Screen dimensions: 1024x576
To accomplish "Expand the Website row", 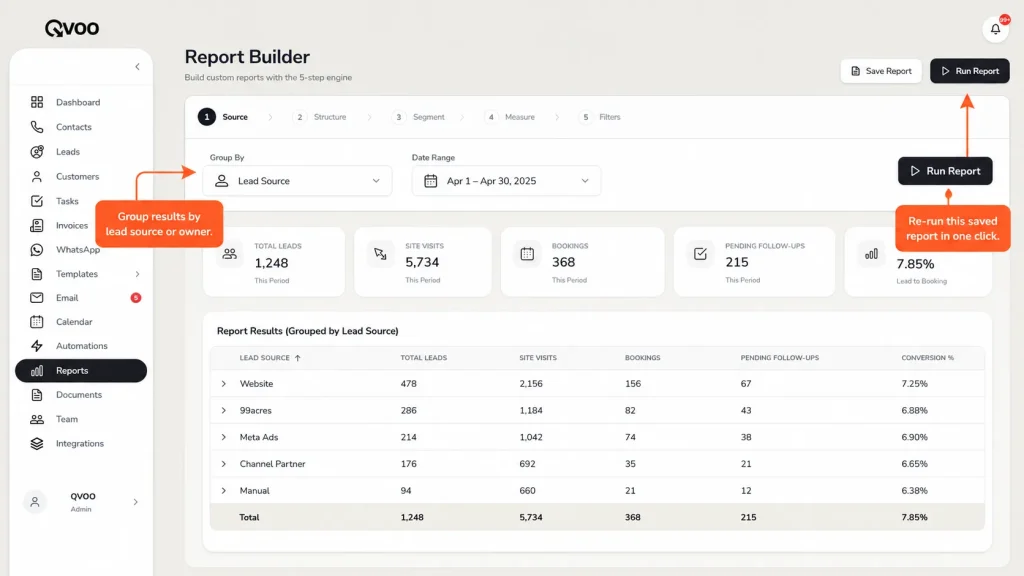I will [x=223, y=384].
